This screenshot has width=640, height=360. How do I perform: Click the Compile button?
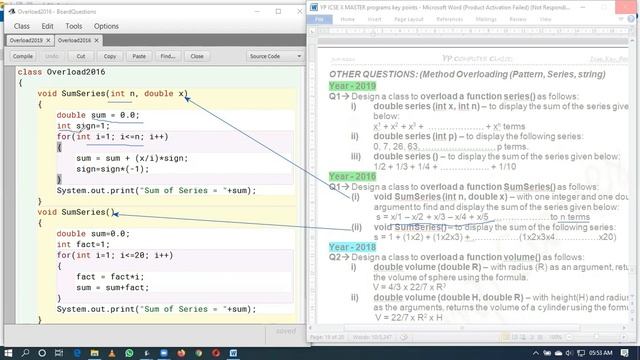point(22,56)
